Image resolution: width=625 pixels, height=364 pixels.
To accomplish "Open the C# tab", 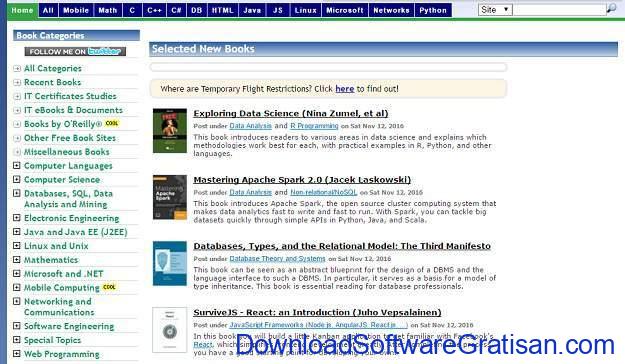I will click(x=176, y=10).
